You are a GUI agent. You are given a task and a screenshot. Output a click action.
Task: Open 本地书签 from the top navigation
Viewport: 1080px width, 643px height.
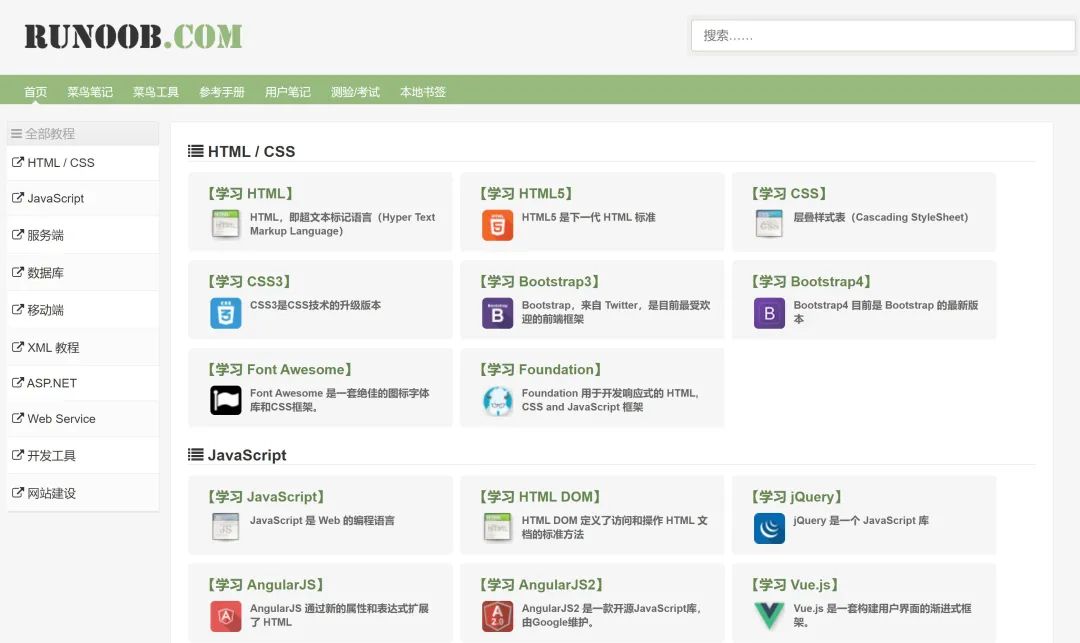click(x=422, y=92)
